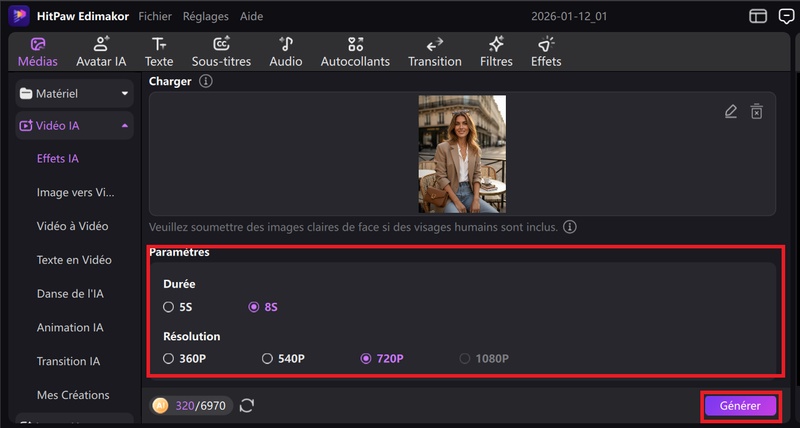Switch to the Filtres tab
Screen dimensions: 800x428
(x=496, y=52)
